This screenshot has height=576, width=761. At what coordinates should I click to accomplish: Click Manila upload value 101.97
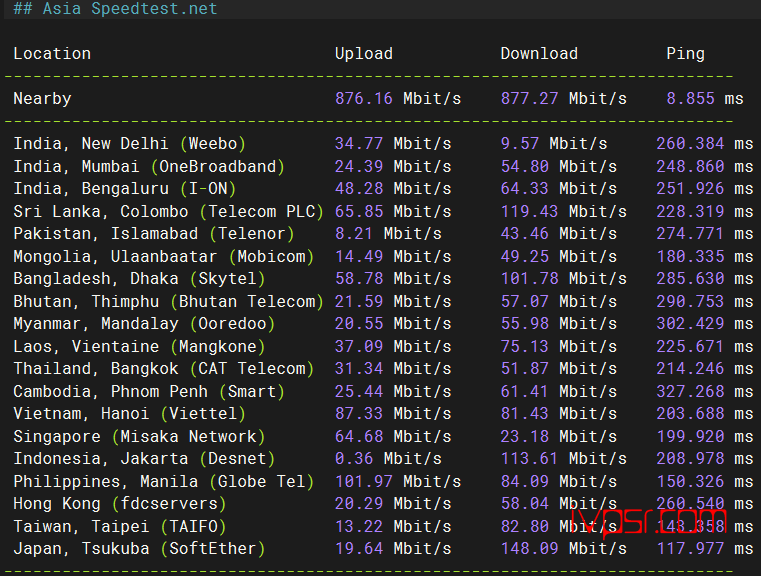[364, 482]
